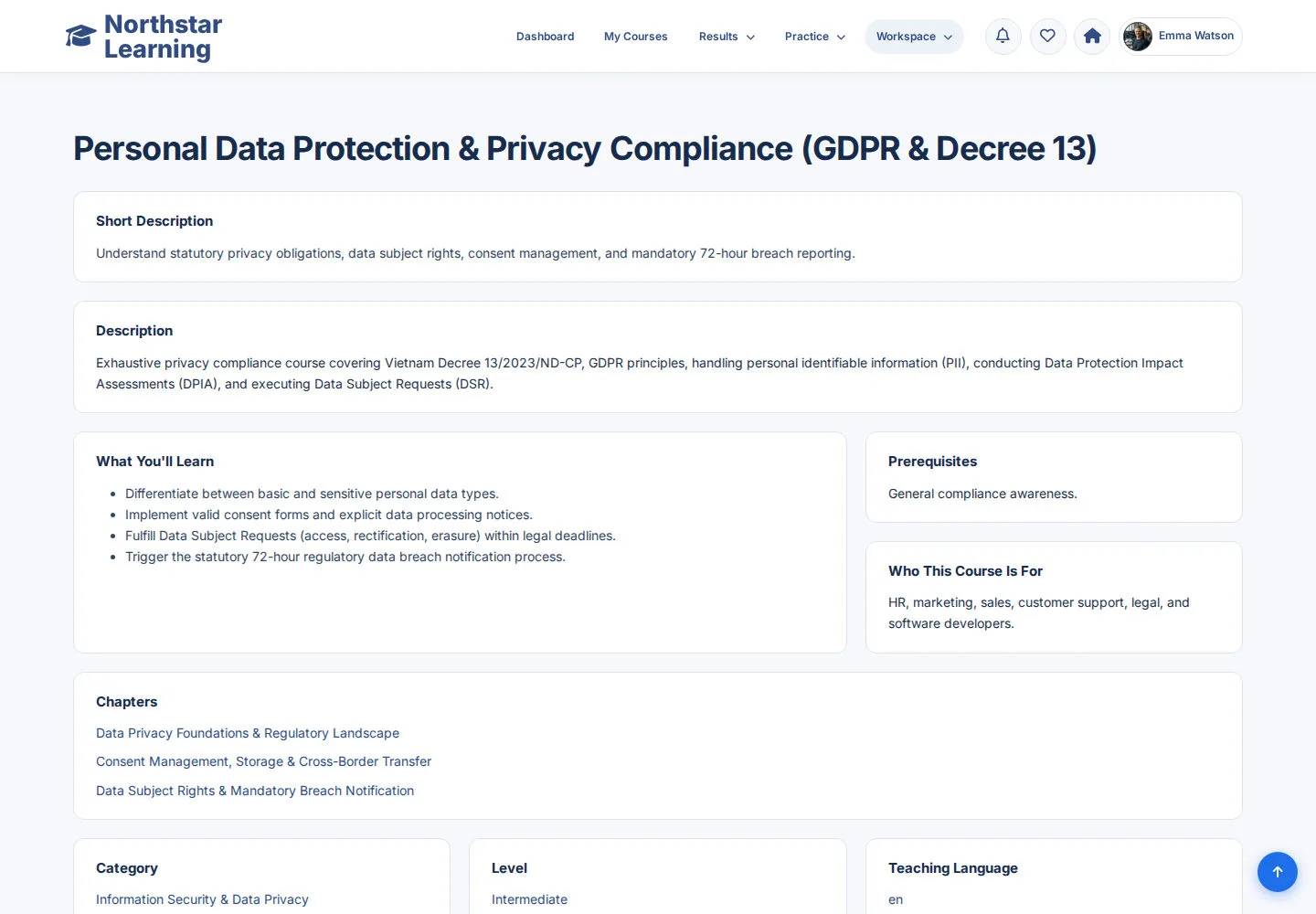
Task: Click the 'Understand statutory privacy obligations' text
Action: click(x=475, y=253)
